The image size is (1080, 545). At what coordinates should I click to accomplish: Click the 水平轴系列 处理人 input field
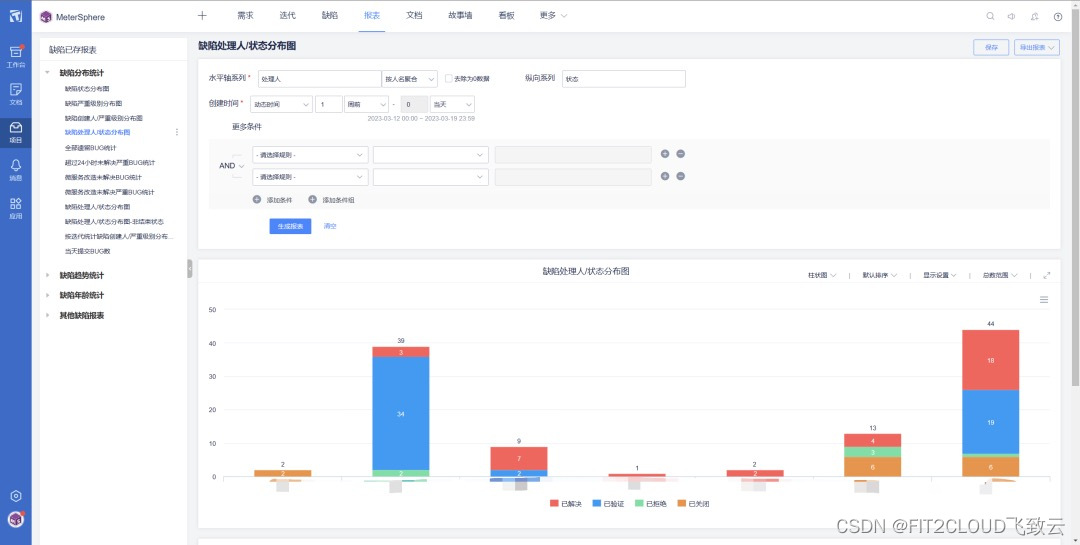tap(320, 79)
